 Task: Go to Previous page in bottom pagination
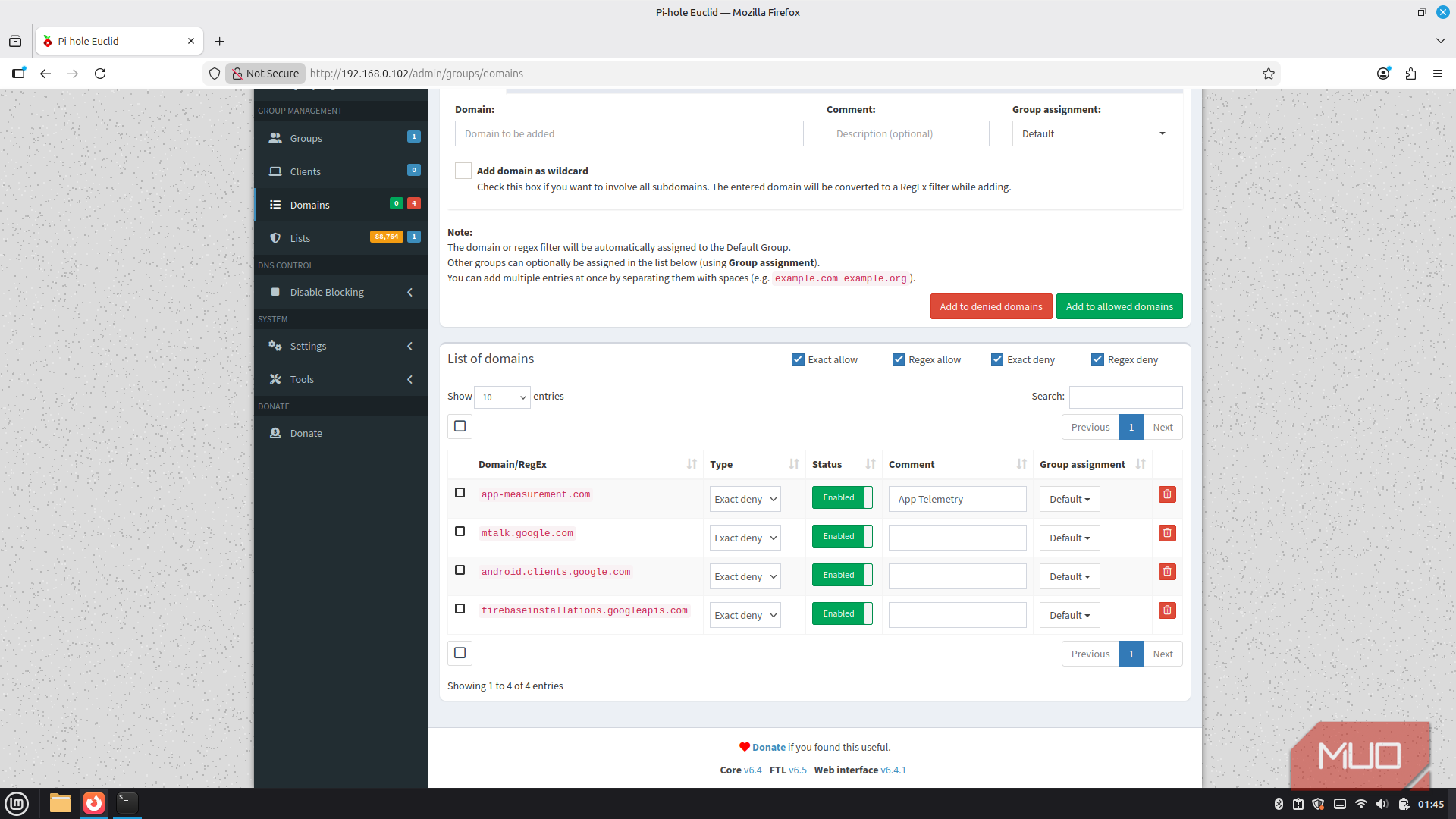click(x=1090, y=654)
